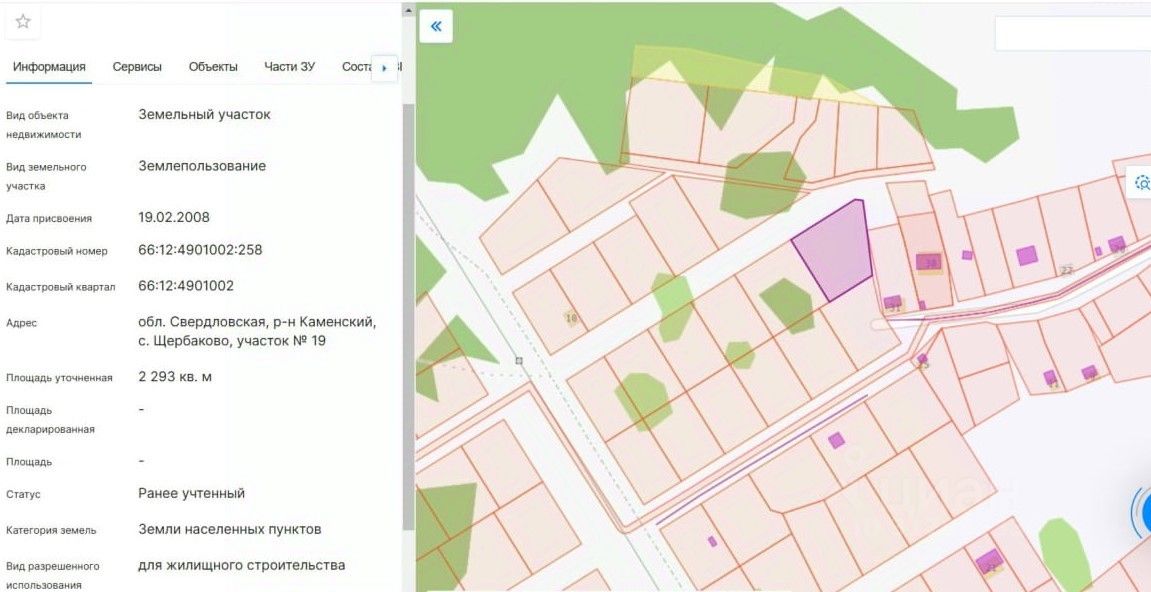
Task: Click the magnifier icon at map's right edge
Action: [x=1141, y=182]
